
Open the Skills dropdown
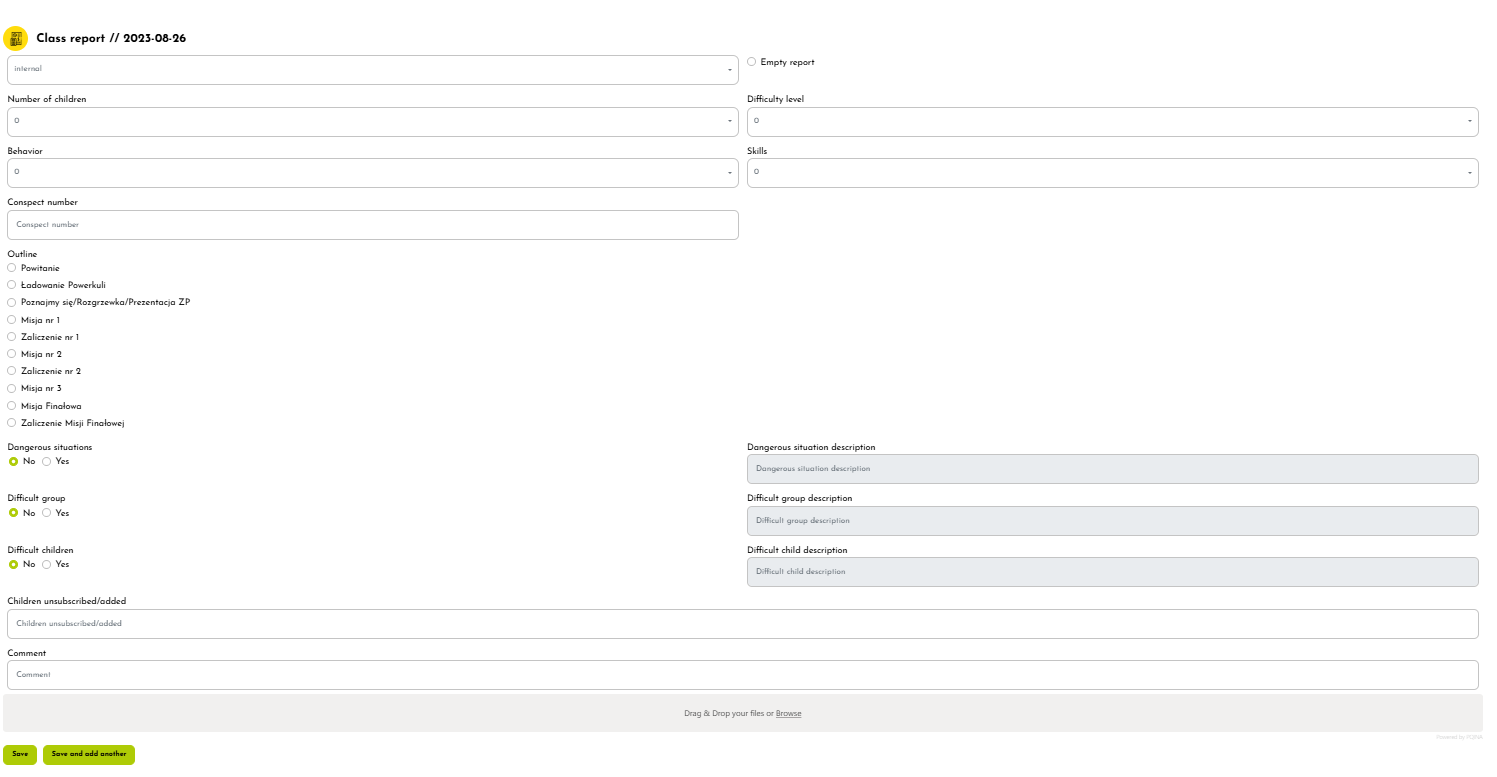(x=1112, y=173)
